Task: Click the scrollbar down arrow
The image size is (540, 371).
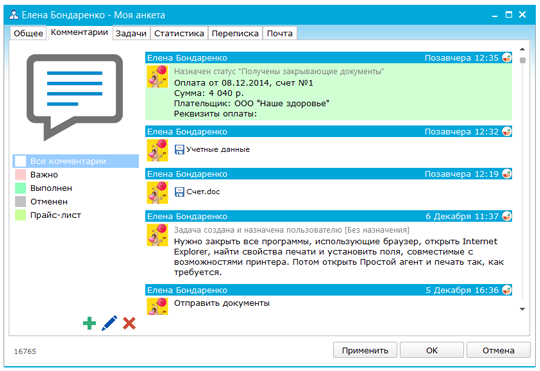Action: [522, 309]
